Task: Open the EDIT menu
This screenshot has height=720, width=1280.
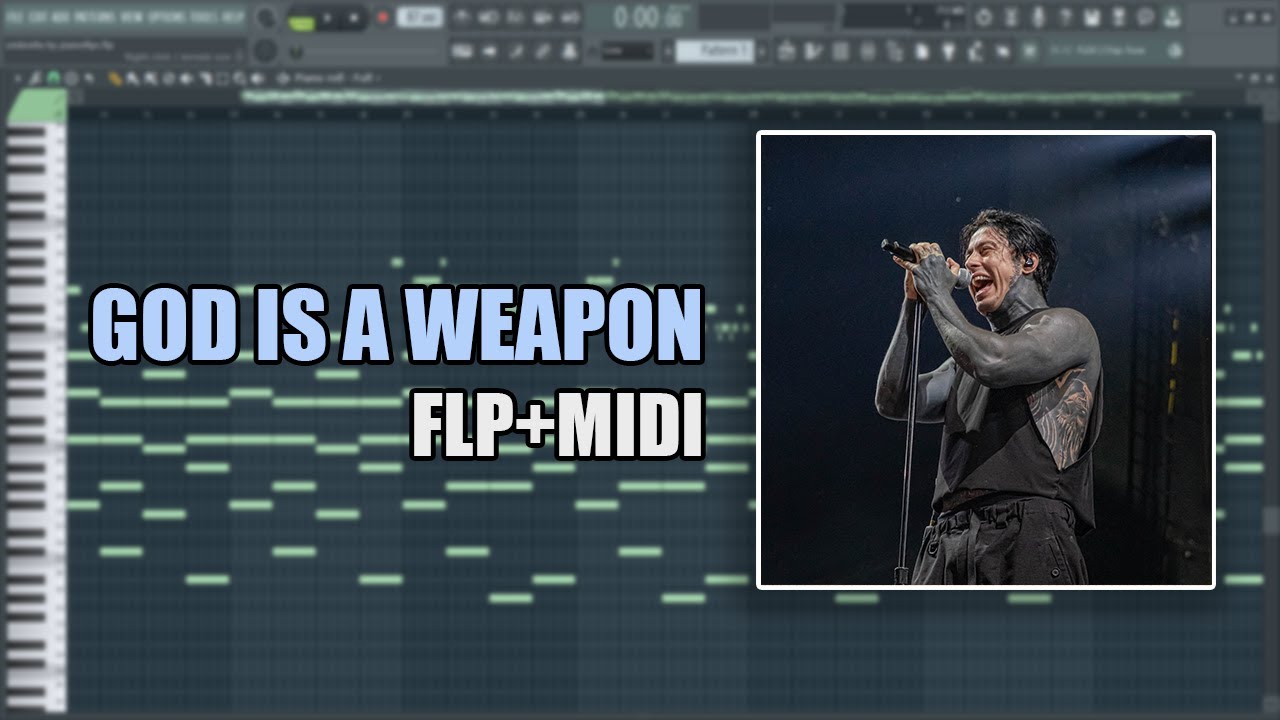Action: (x=37, y=17)
